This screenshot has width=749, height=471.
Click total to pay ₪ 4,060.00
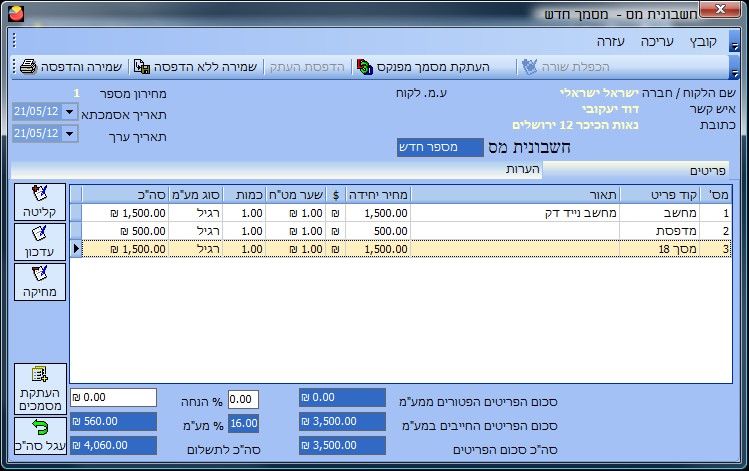(114, 445)
